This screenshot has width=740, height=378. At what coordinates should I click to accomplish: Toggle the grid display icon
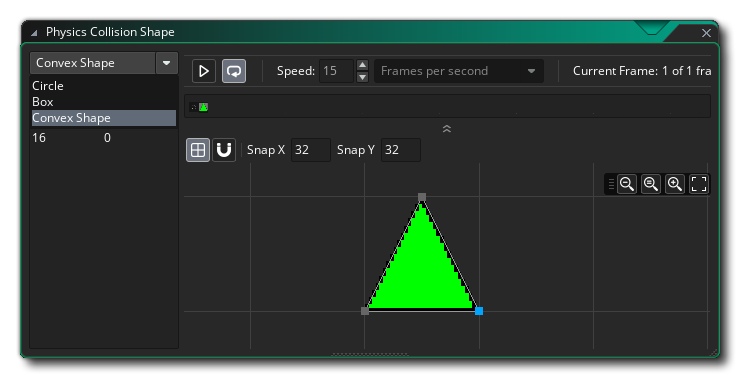tap(198, 150)
